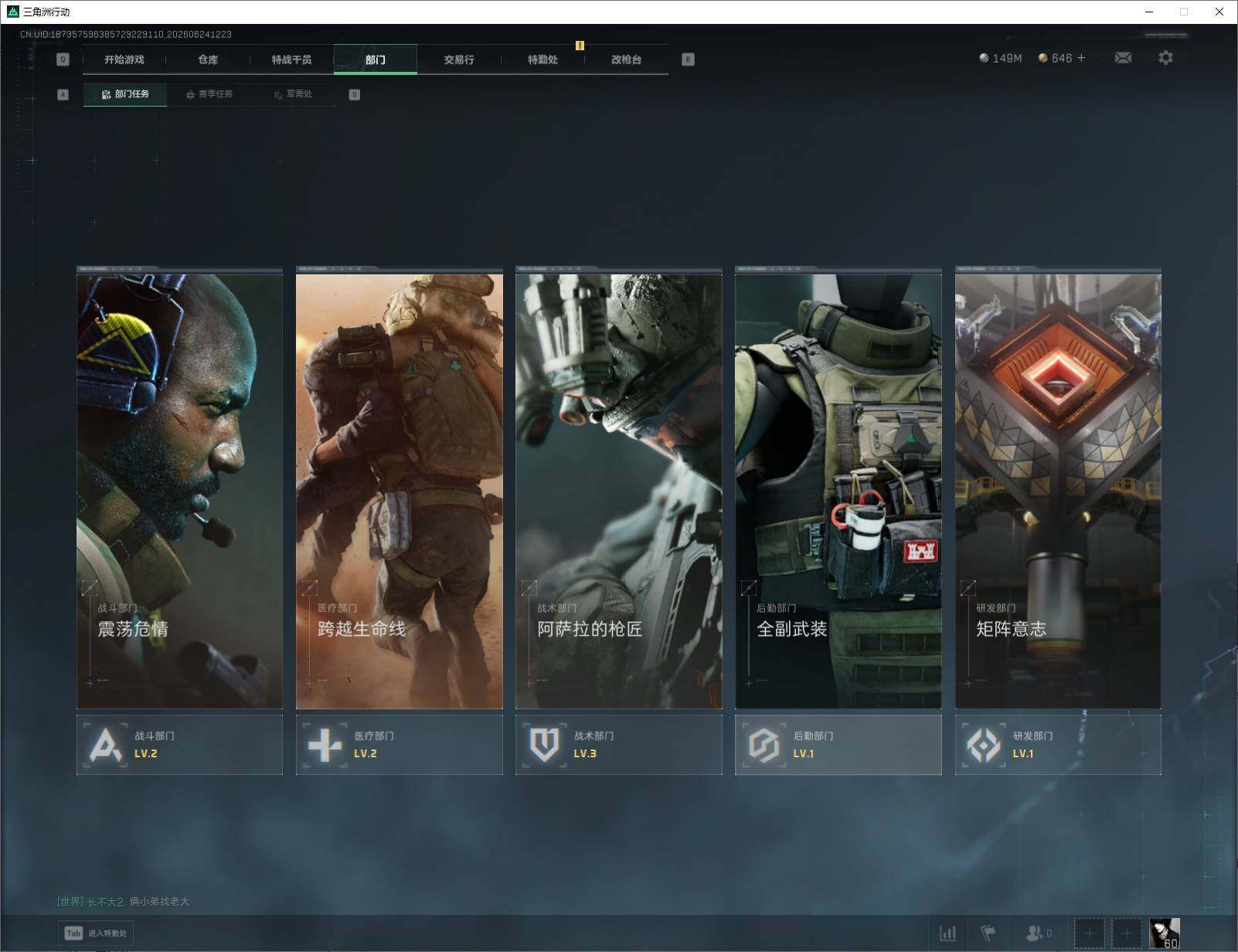Open the 开始游戏 tab
The width and height of the screenshot is (1238, 952).
pyautogui.click(x=124, y=59)
